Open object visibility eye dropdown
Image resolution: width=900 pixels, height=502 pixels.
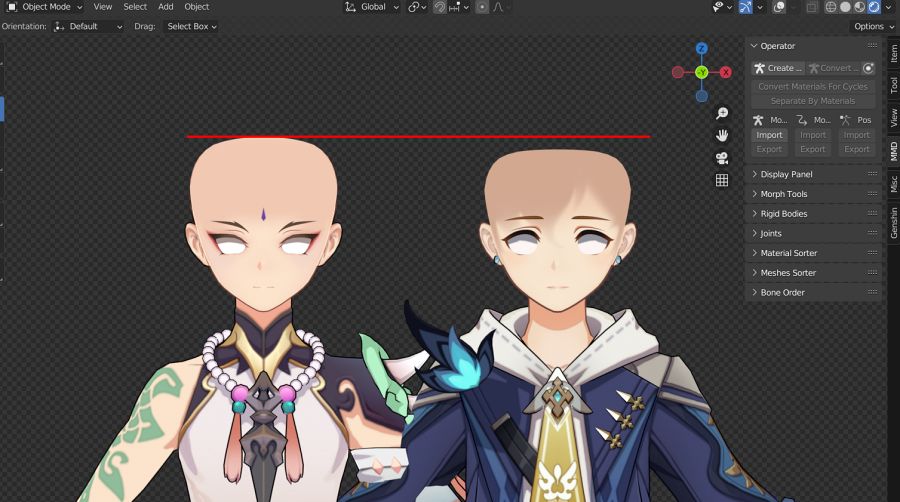point(721,7)
